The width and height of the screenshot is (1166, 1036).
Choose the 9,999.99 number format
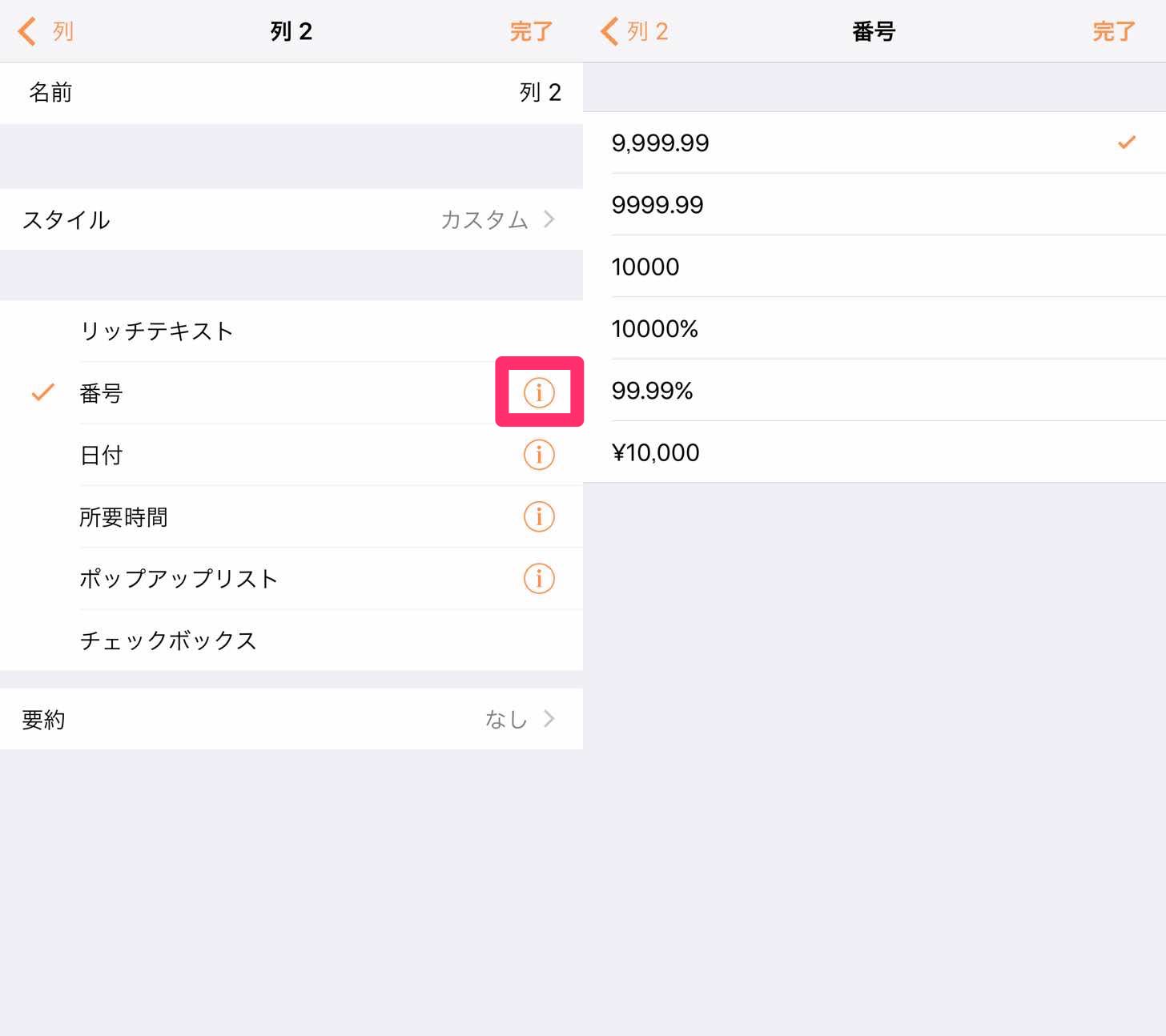point(874,143)
